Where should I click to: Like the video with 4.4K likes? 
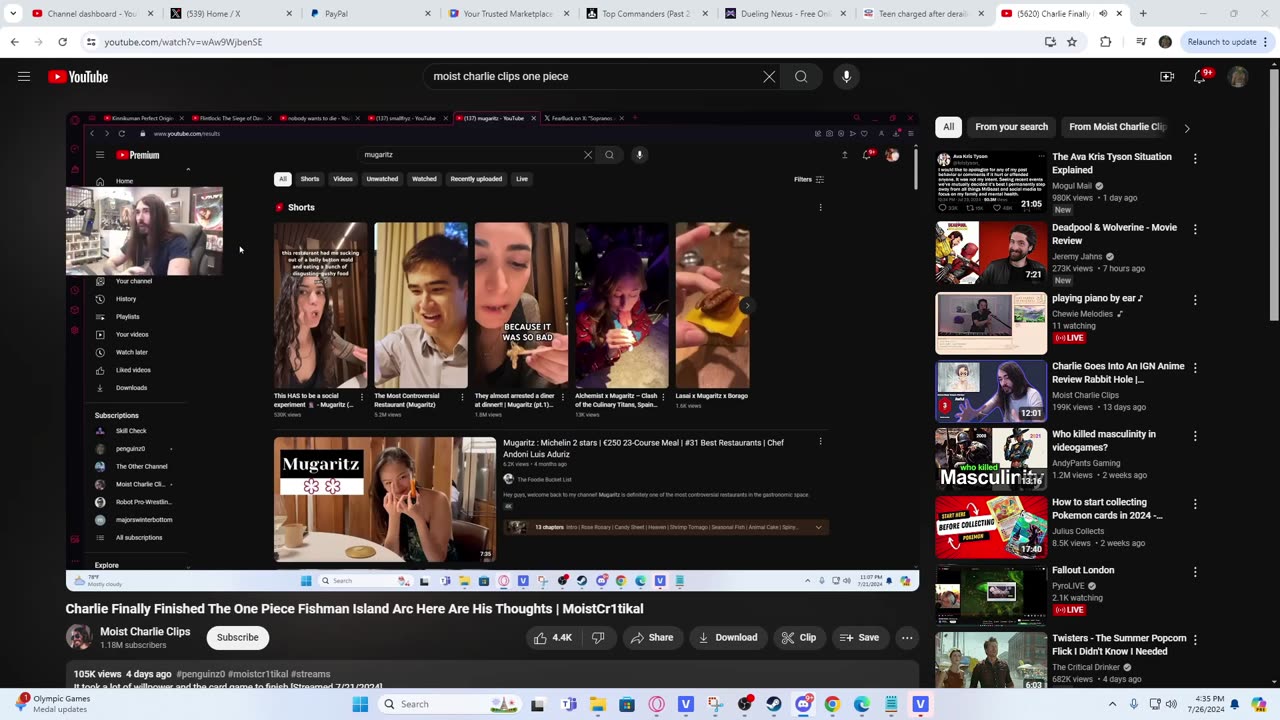553,638
